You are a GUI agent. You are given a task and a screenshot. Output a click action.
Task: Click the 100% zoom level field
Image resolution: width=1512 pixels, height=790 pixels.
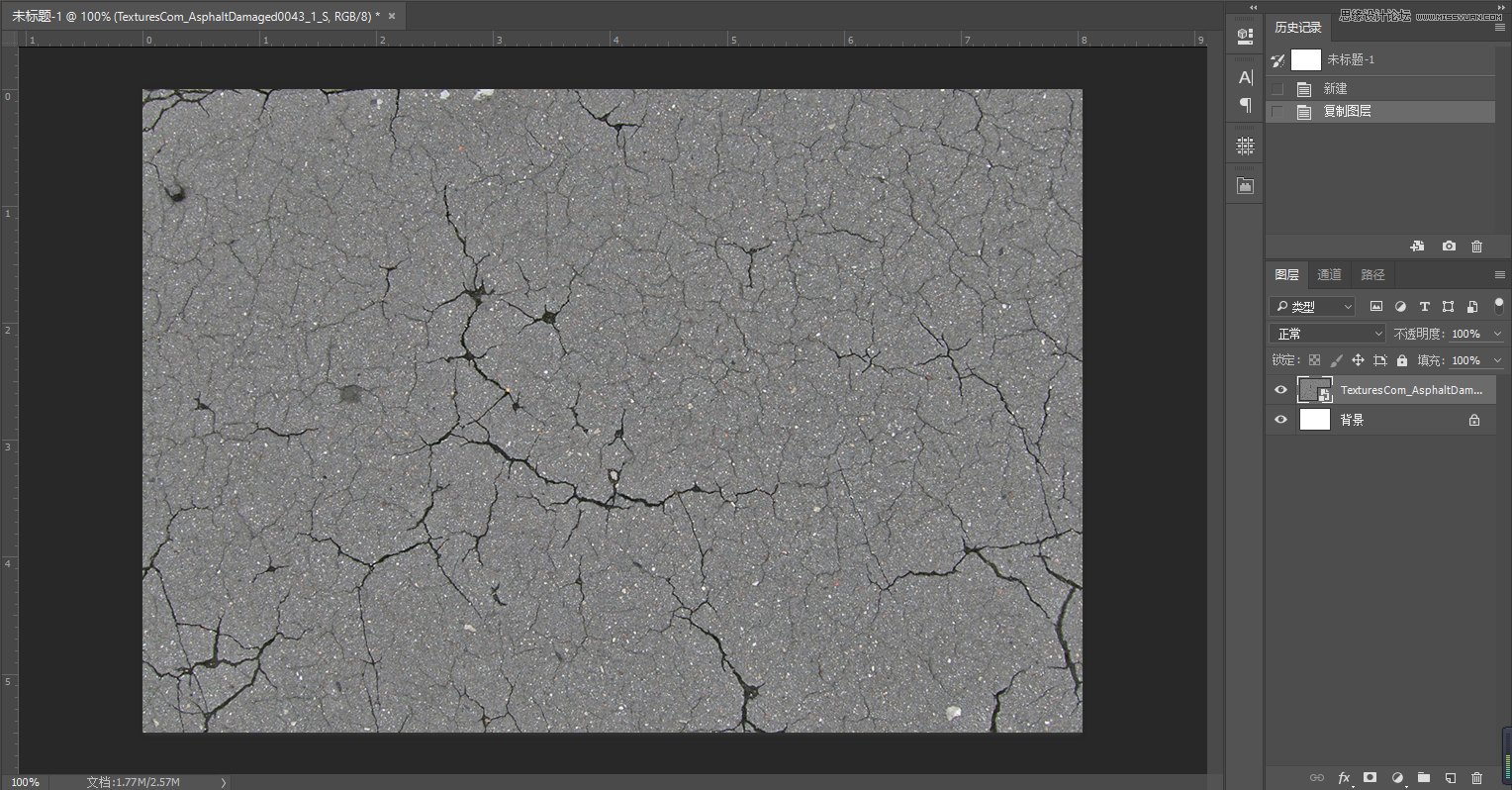[x=25, y=782]
